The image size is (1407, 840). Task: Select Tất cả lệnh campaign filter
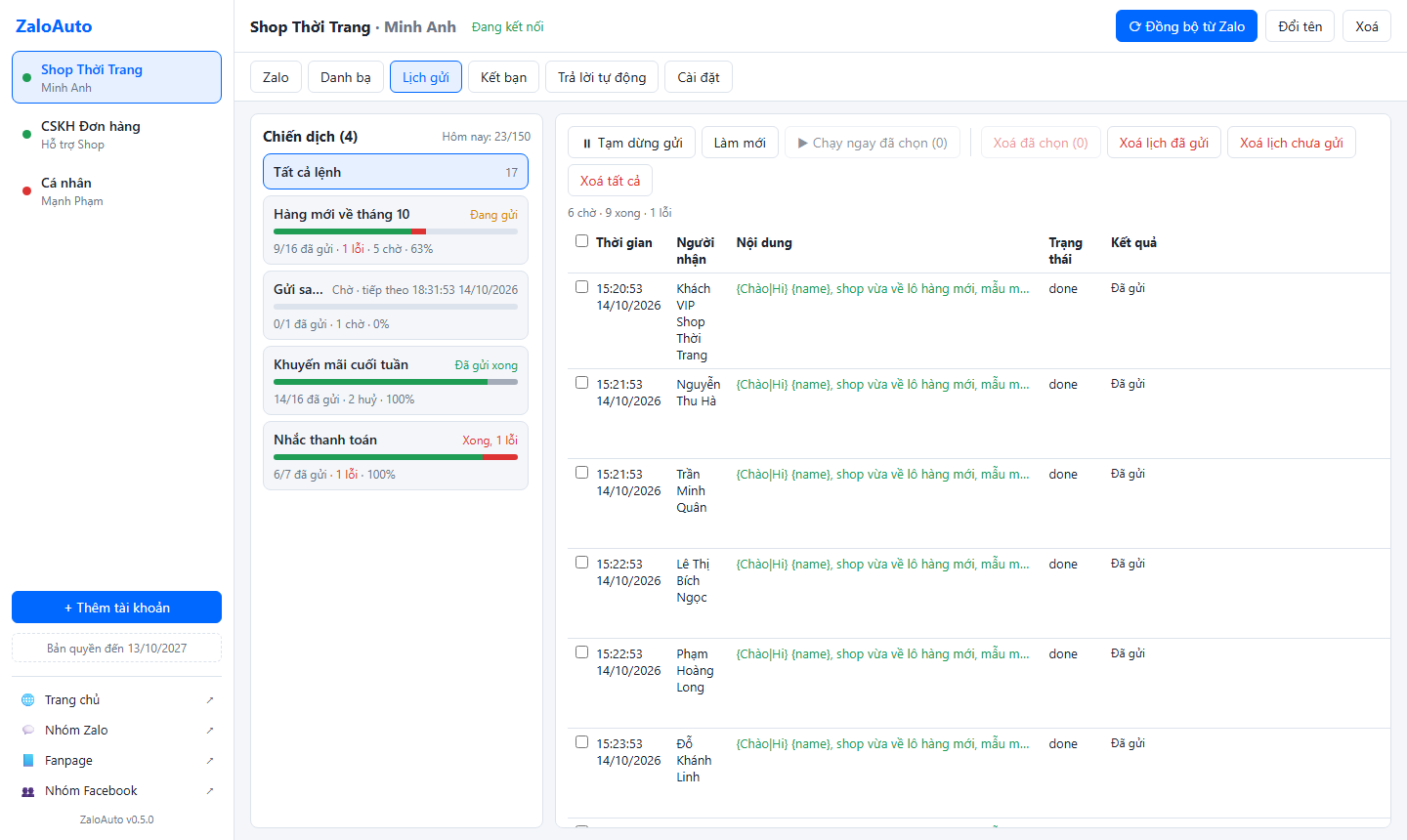[396, 172]
